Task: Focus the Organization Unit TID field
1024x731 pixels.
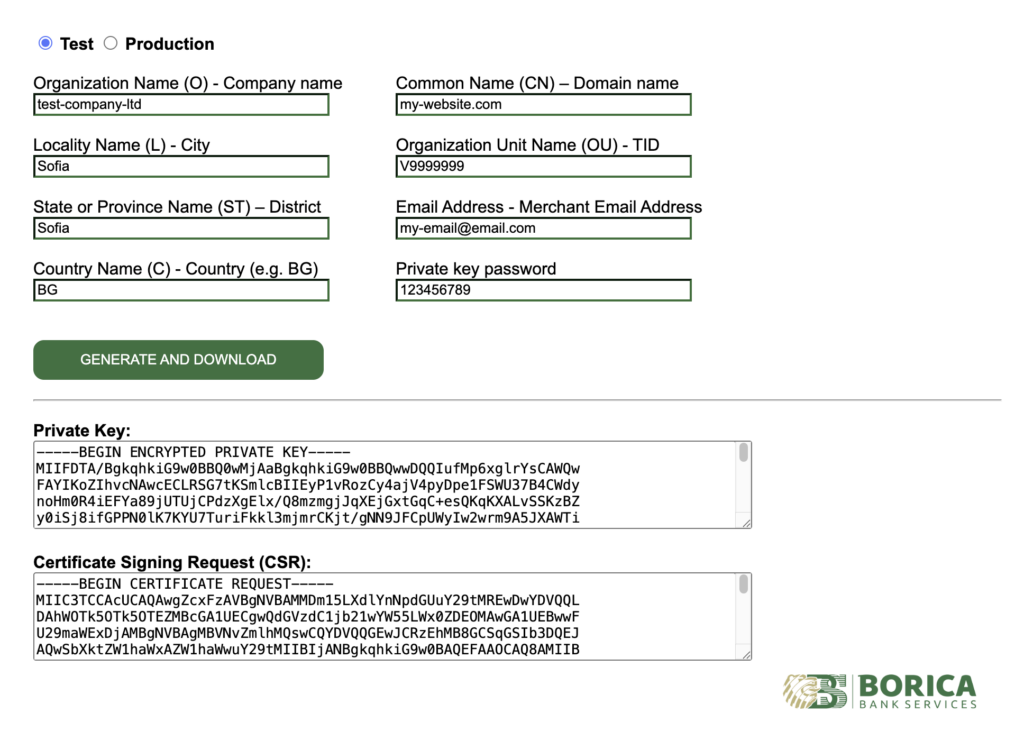Action: pos(543,166)
